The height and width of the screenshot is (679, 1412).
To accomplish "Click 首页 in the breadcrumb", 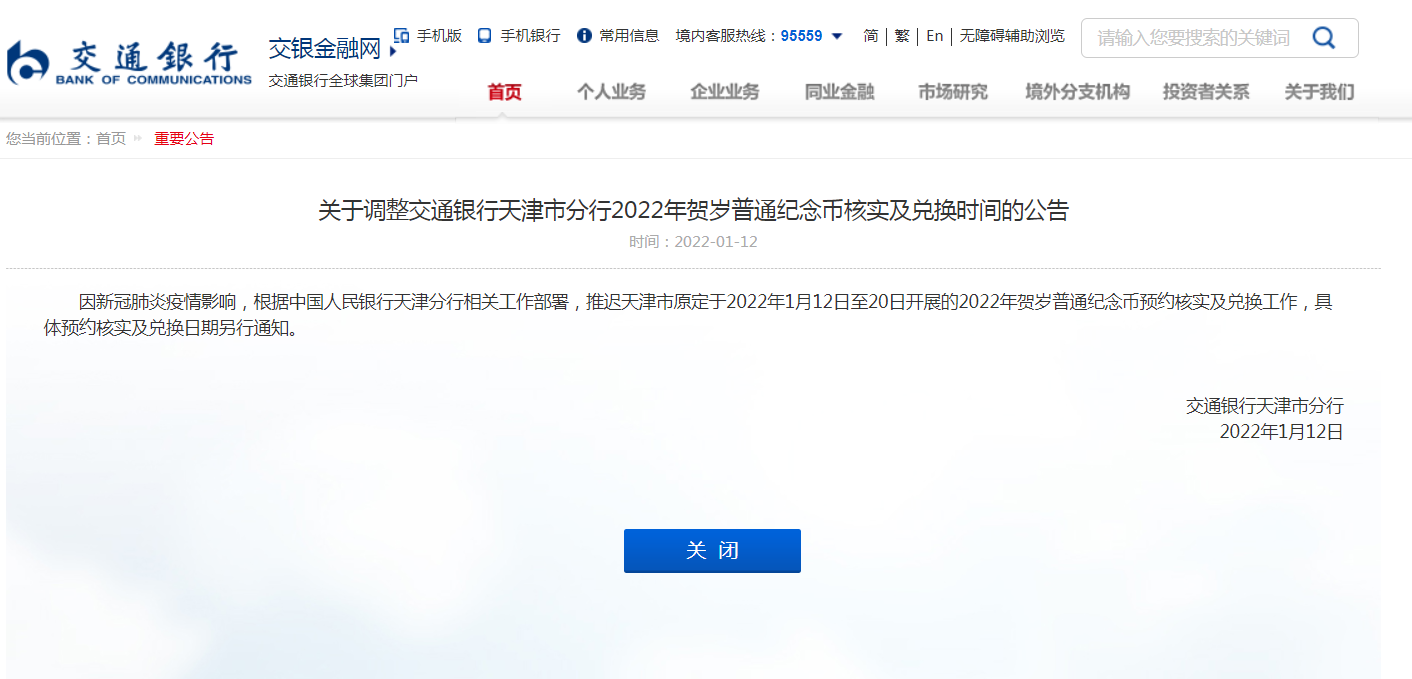I will coord(111,139).
